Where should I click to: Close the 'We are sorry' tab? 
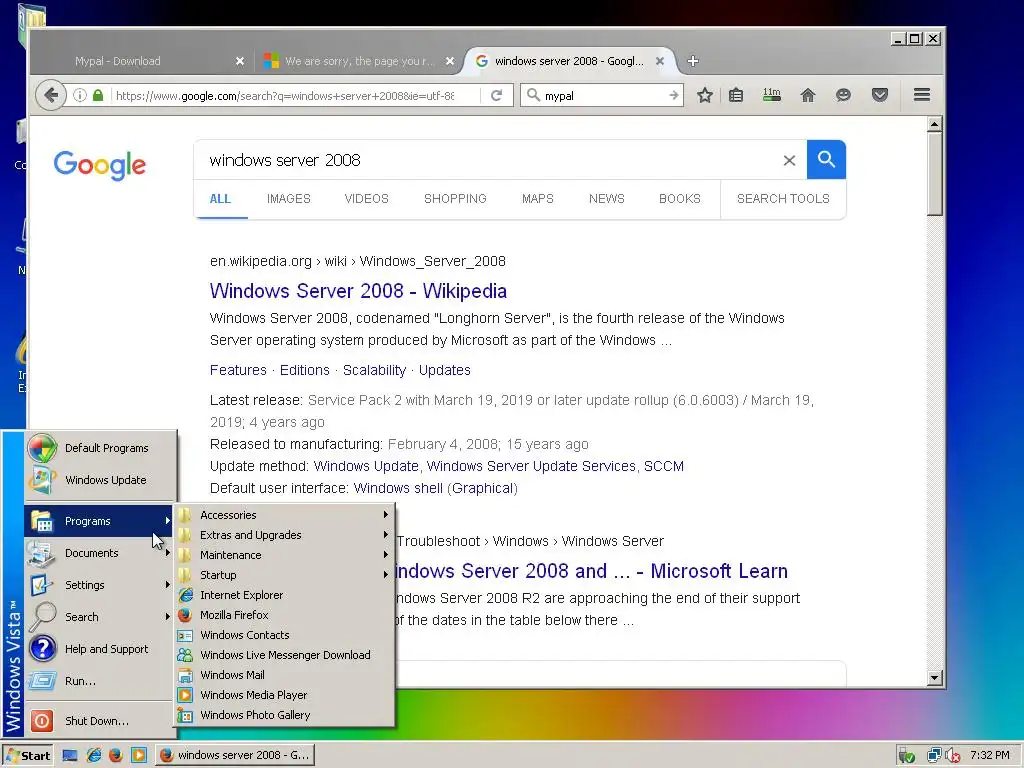coord(450,61)
